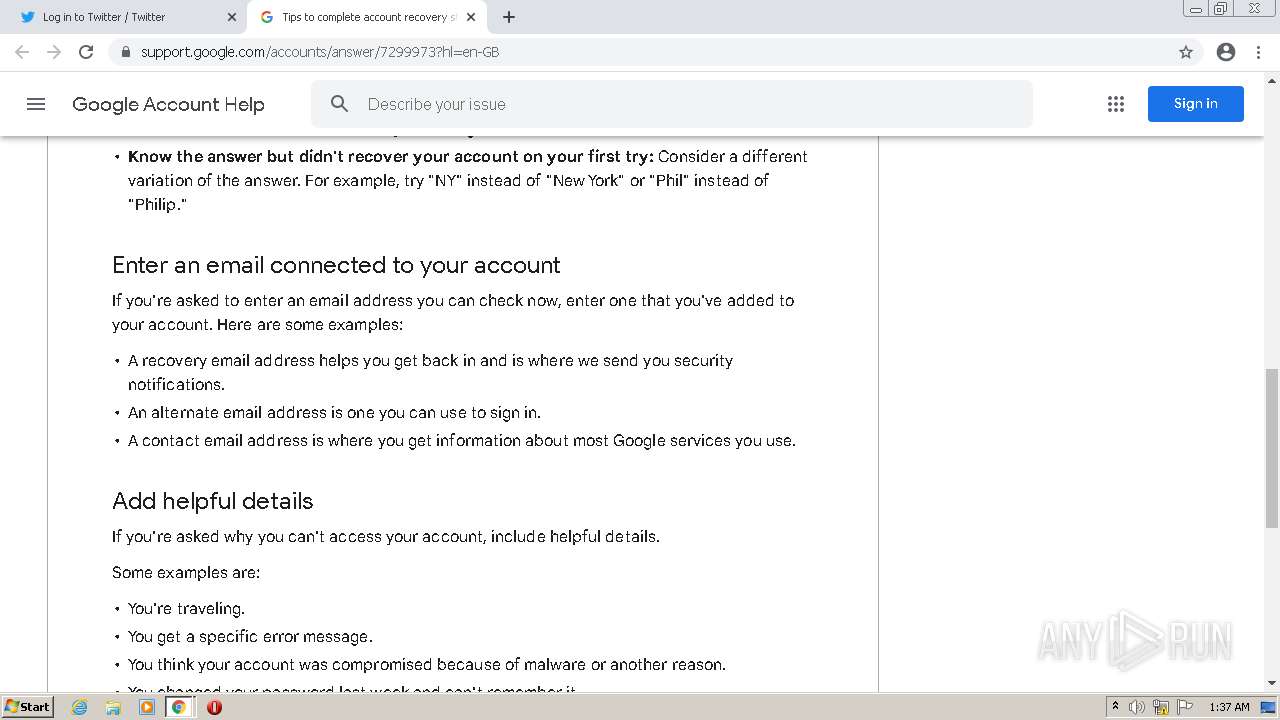Close the Twitter tab
Image resolution: width=1280 pixels, height=720 pixels.
[x=232, y=17]
